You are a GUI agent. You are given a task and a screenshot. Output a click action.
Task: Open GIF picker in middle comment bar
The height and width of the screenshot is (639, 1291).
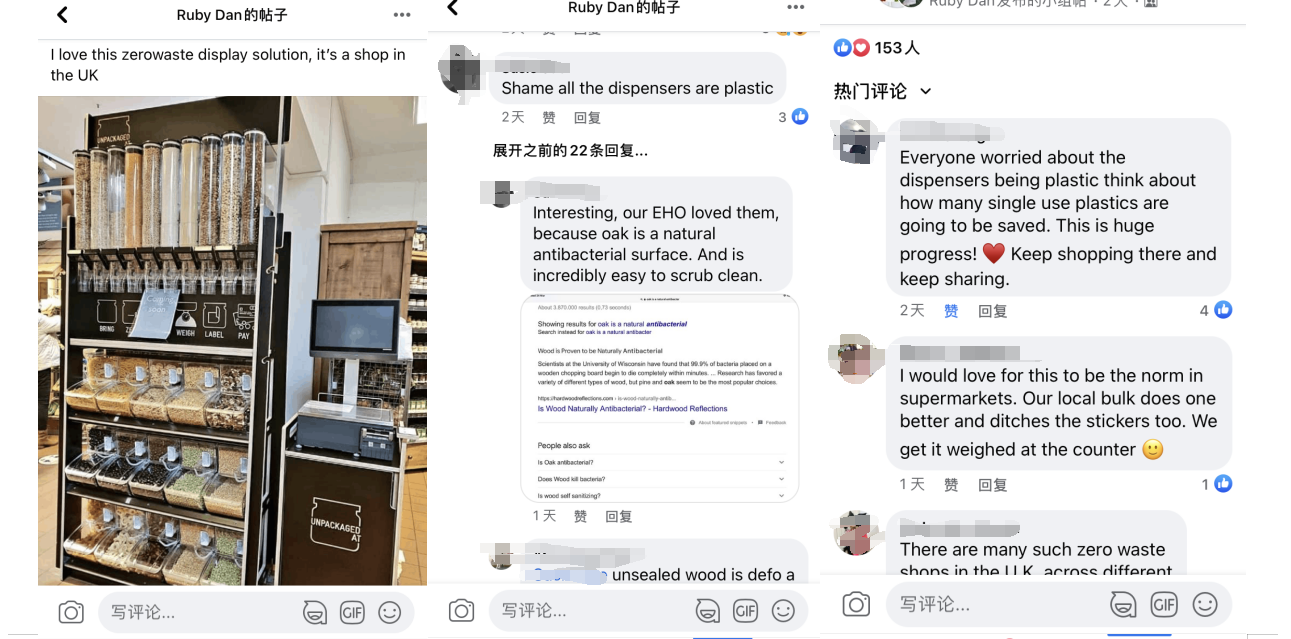[745, 610]
